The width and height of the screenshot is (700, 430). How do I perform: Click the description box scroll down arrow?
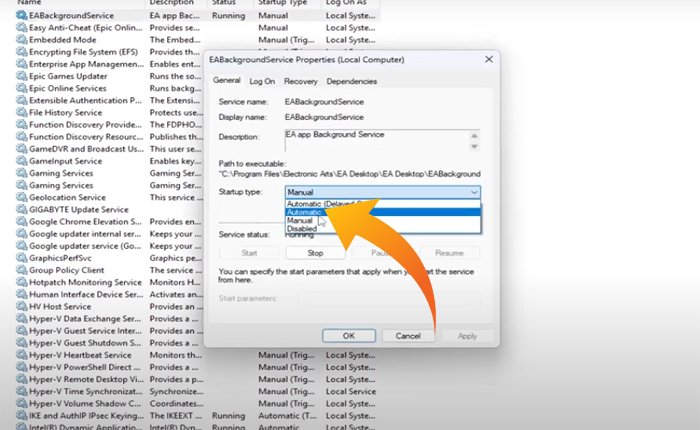[474, 146]
